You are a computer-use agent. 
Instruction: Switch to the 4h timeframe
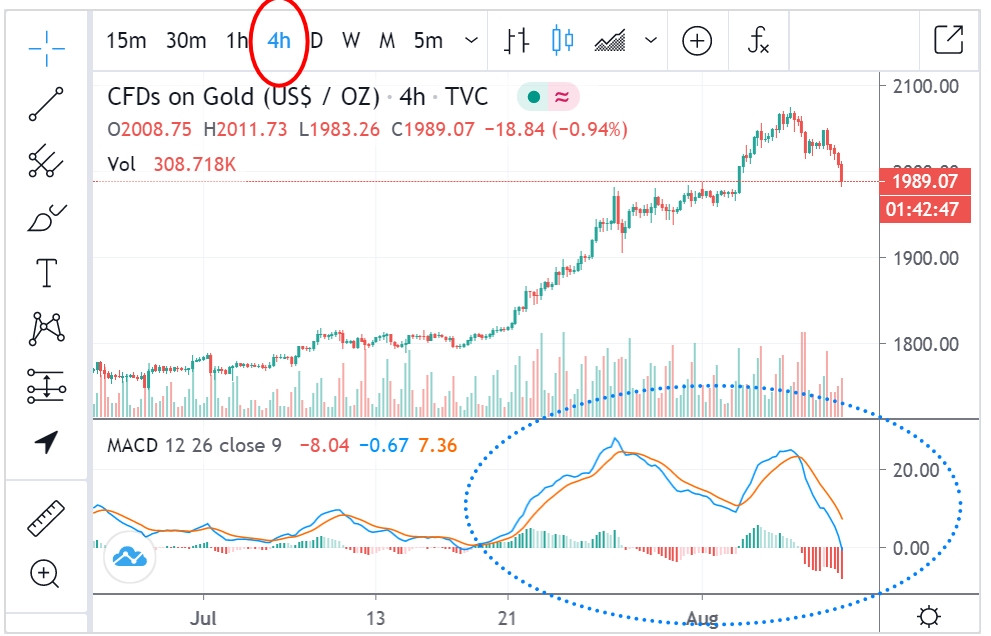[279, 41]
